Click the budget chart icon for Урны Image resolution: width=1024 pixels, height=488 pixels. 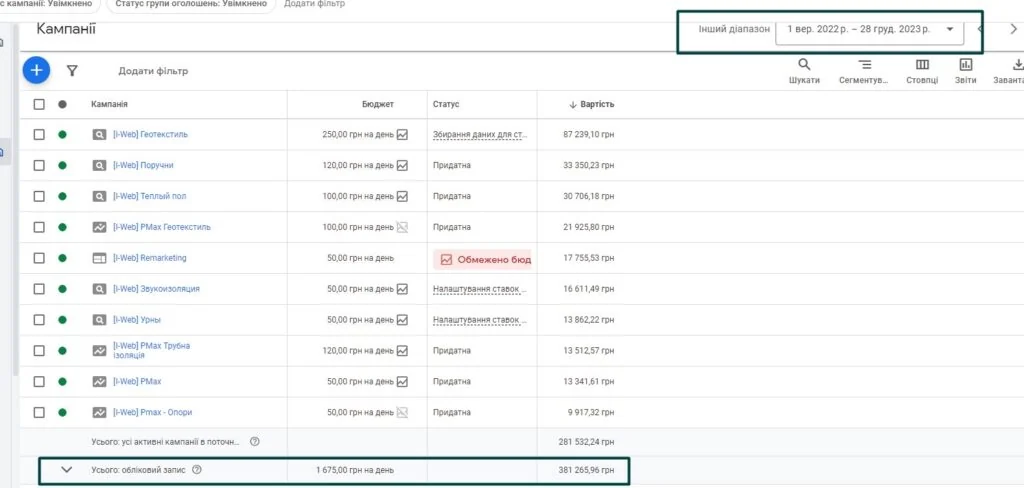[x=402, y=320]
